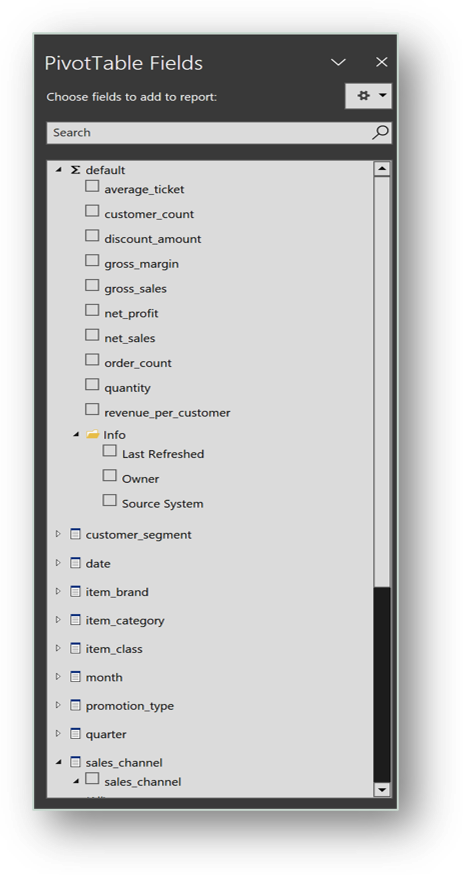This screenshot has height=875, width=463.
Task: Click the scrollbar down arrow
Action: [382, 789]
